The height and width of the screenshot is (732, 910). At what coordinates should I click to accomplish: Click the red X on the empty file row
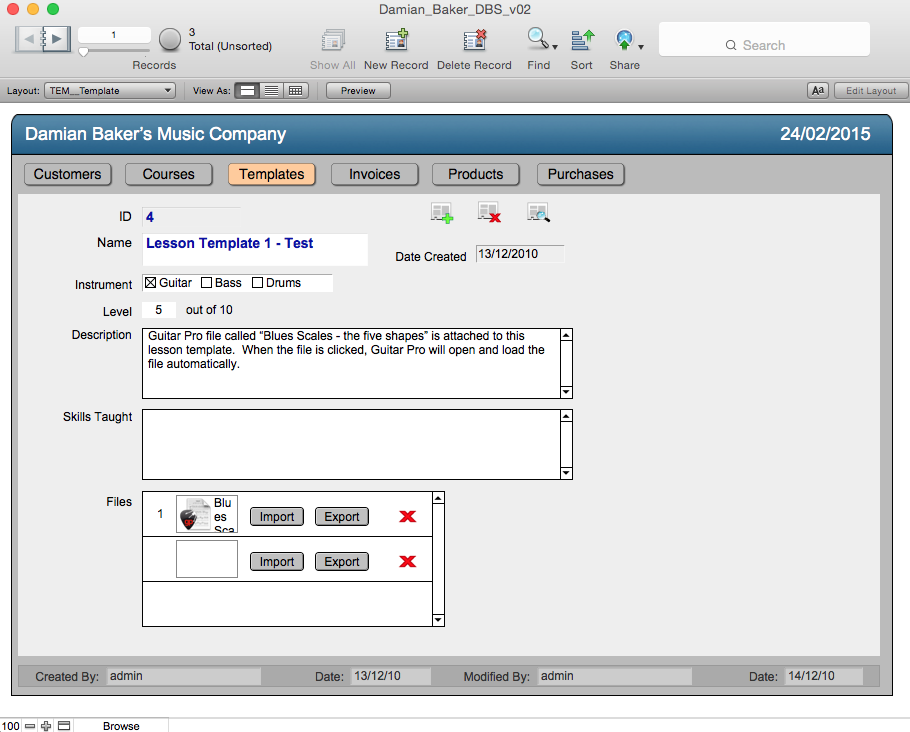[x=408, y=561]
